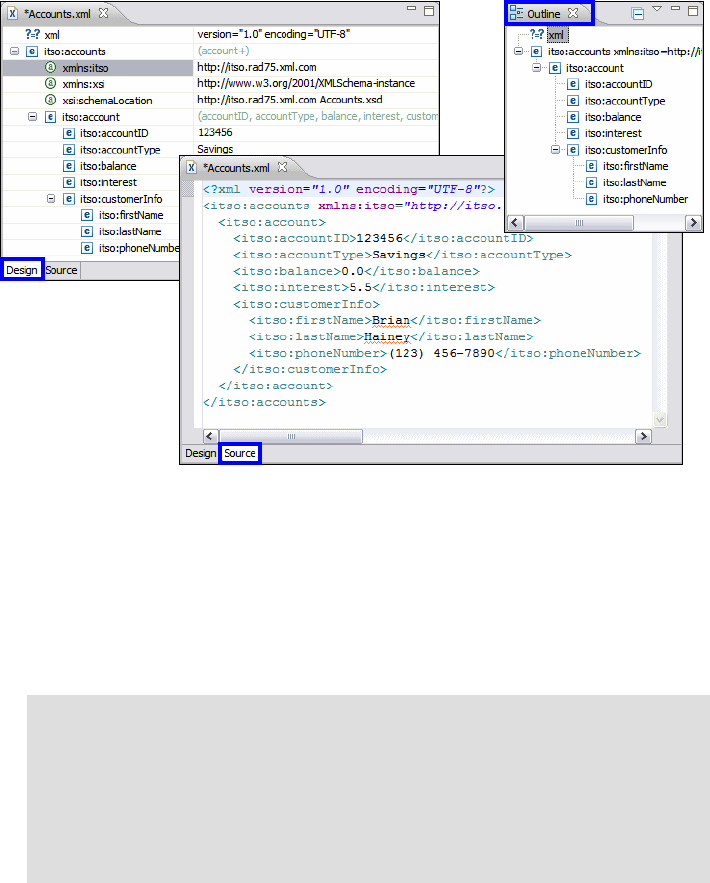710x883 pixels.
Task: Minimize the Outline view
Action: [676, 8]
